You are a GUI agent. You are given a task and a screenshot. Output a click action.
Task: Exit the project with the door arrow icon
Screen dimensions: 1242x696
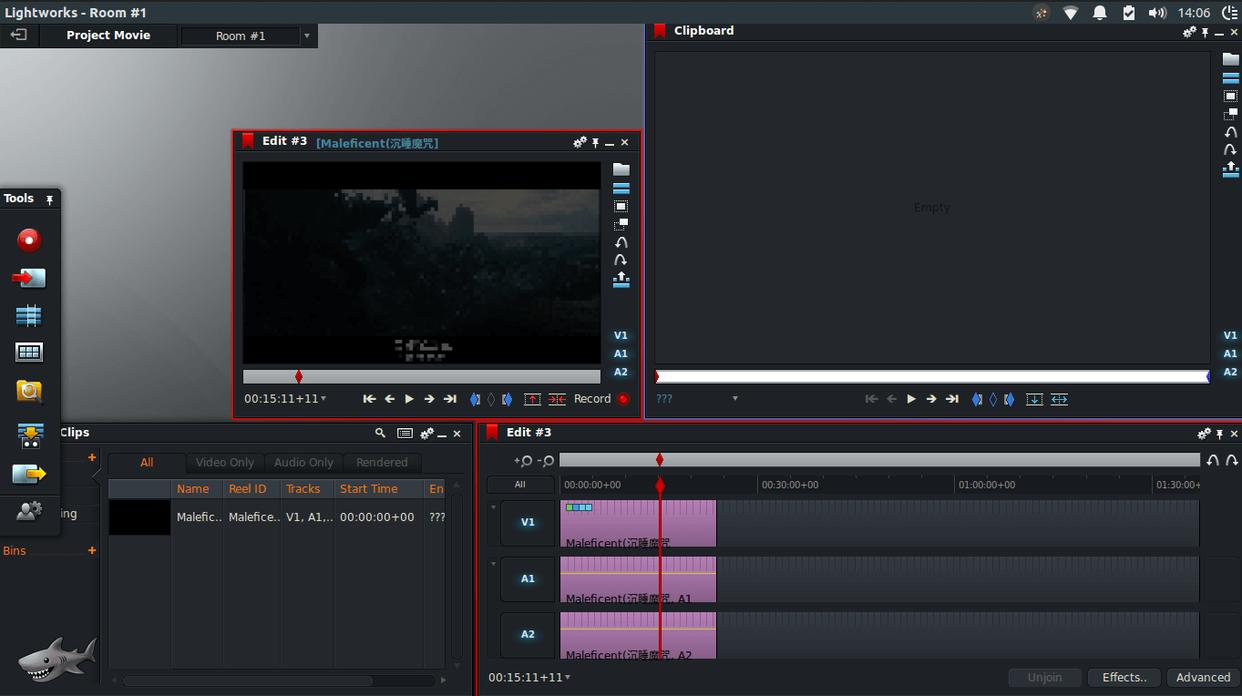click(18, 35)
